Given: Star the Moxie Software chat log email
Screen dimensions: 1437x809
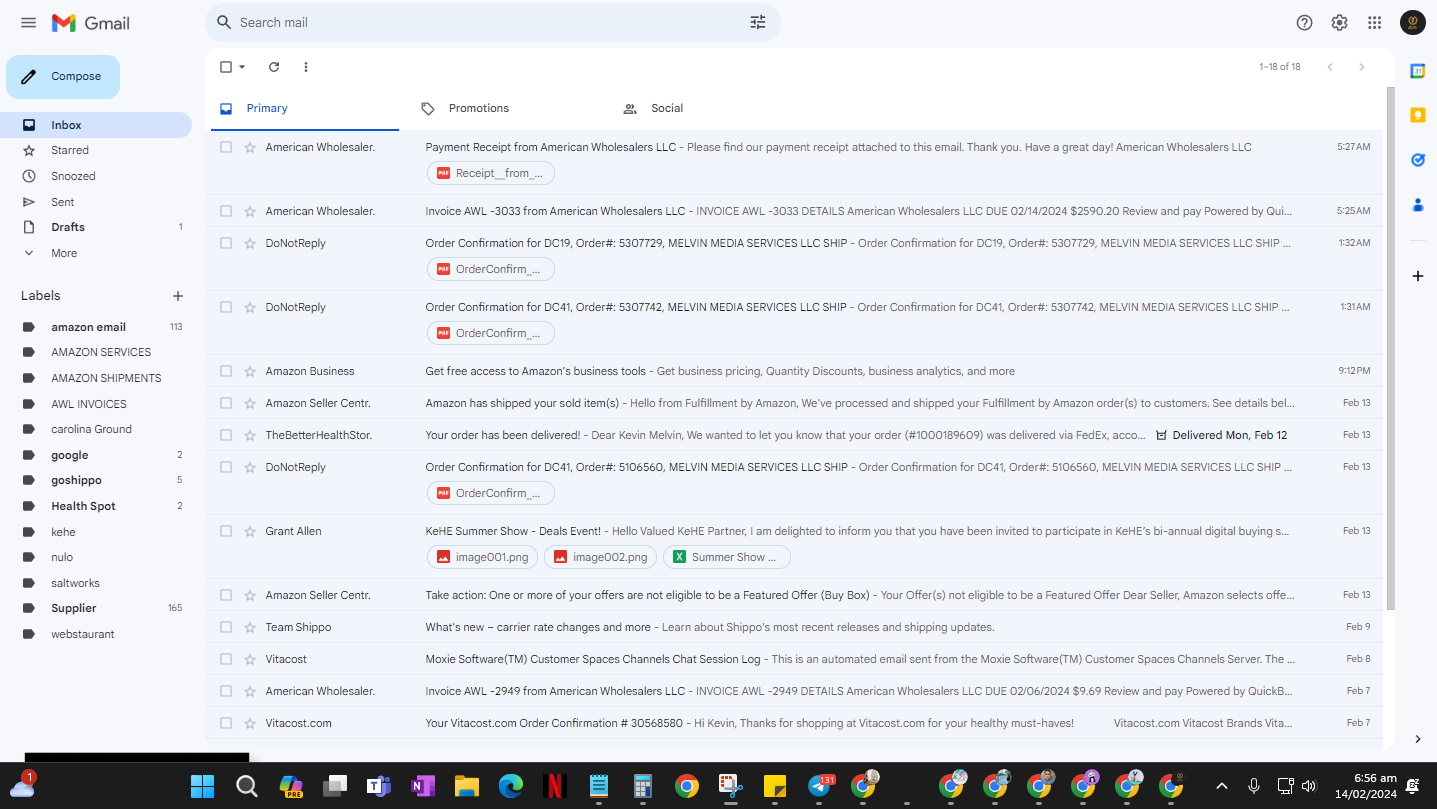Looking at the screenshot, I should point(250,659).
